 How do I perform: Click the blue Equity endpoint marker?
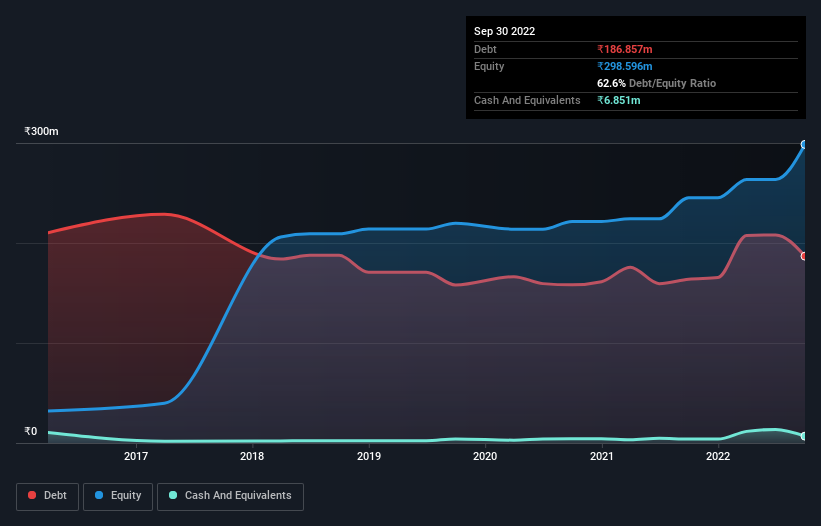(804, 144)
